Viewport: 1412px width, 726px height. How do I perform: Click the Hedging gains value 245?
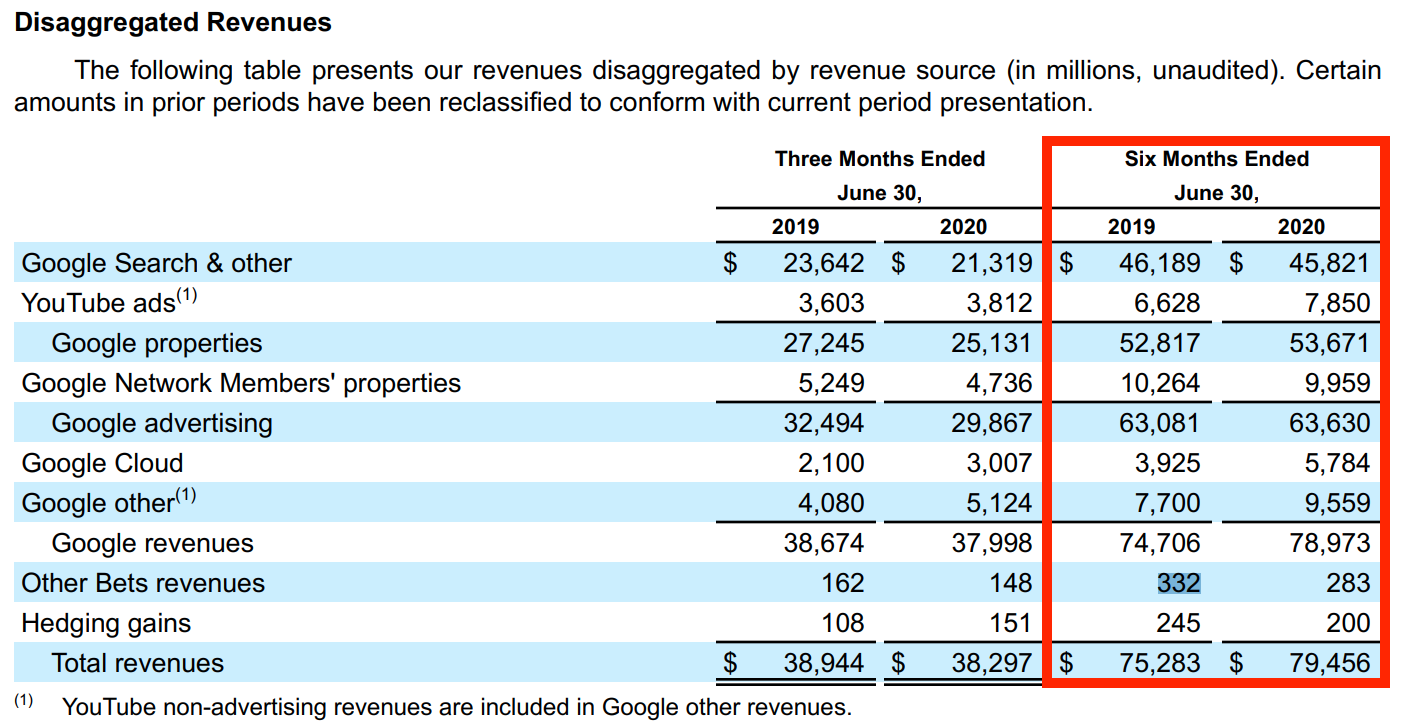(x=1178, y=623)
